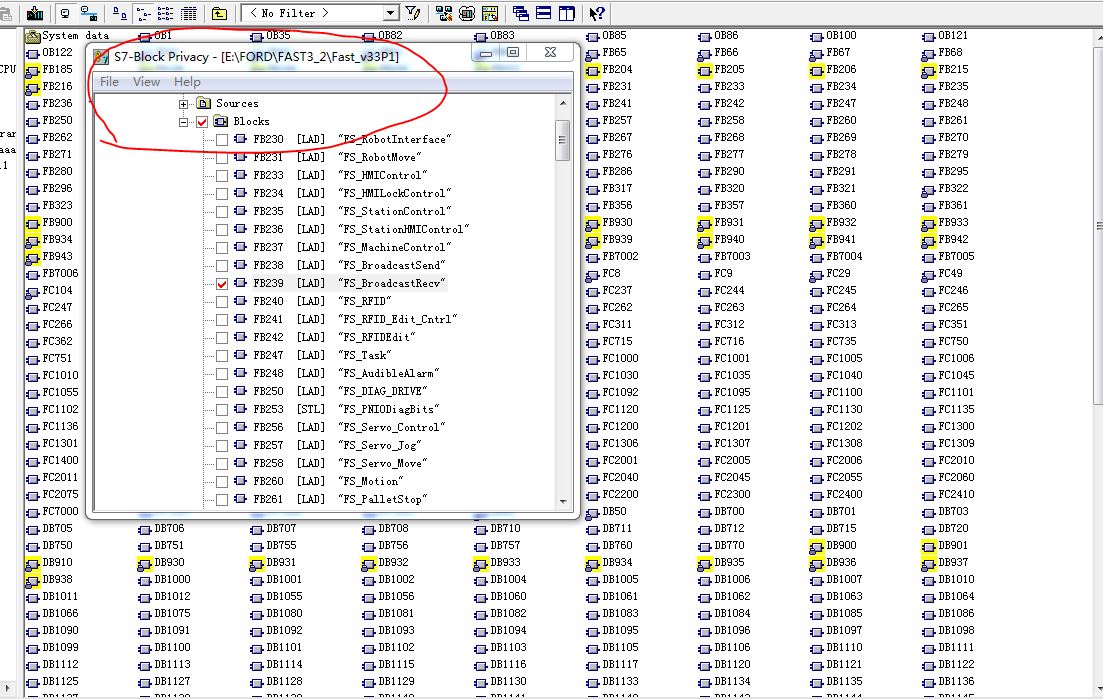Click the block list scrollbar thumb
Screen dimensions: 1103x699
562,140
